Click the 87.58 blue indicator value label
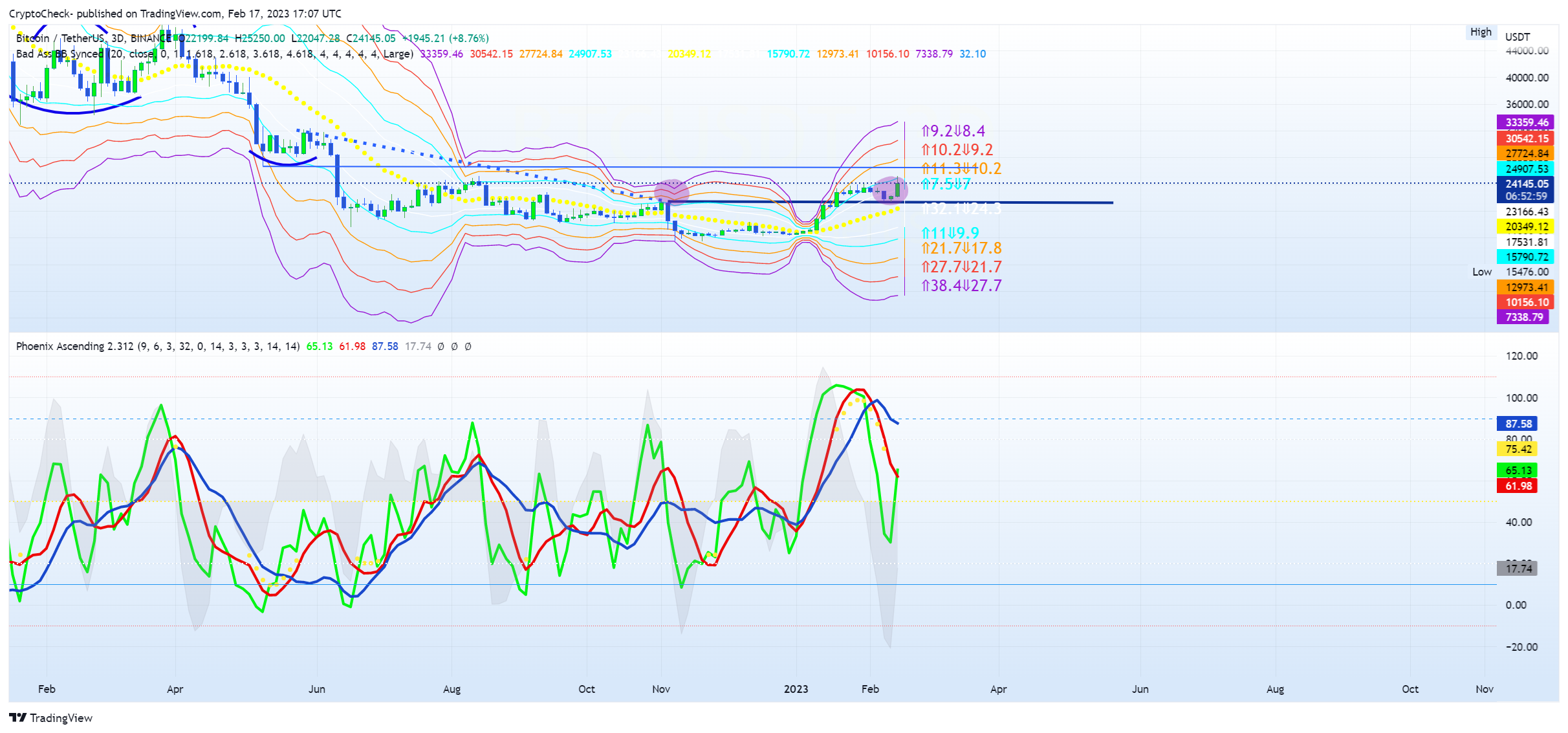1568x733 pixels. 1517,424
